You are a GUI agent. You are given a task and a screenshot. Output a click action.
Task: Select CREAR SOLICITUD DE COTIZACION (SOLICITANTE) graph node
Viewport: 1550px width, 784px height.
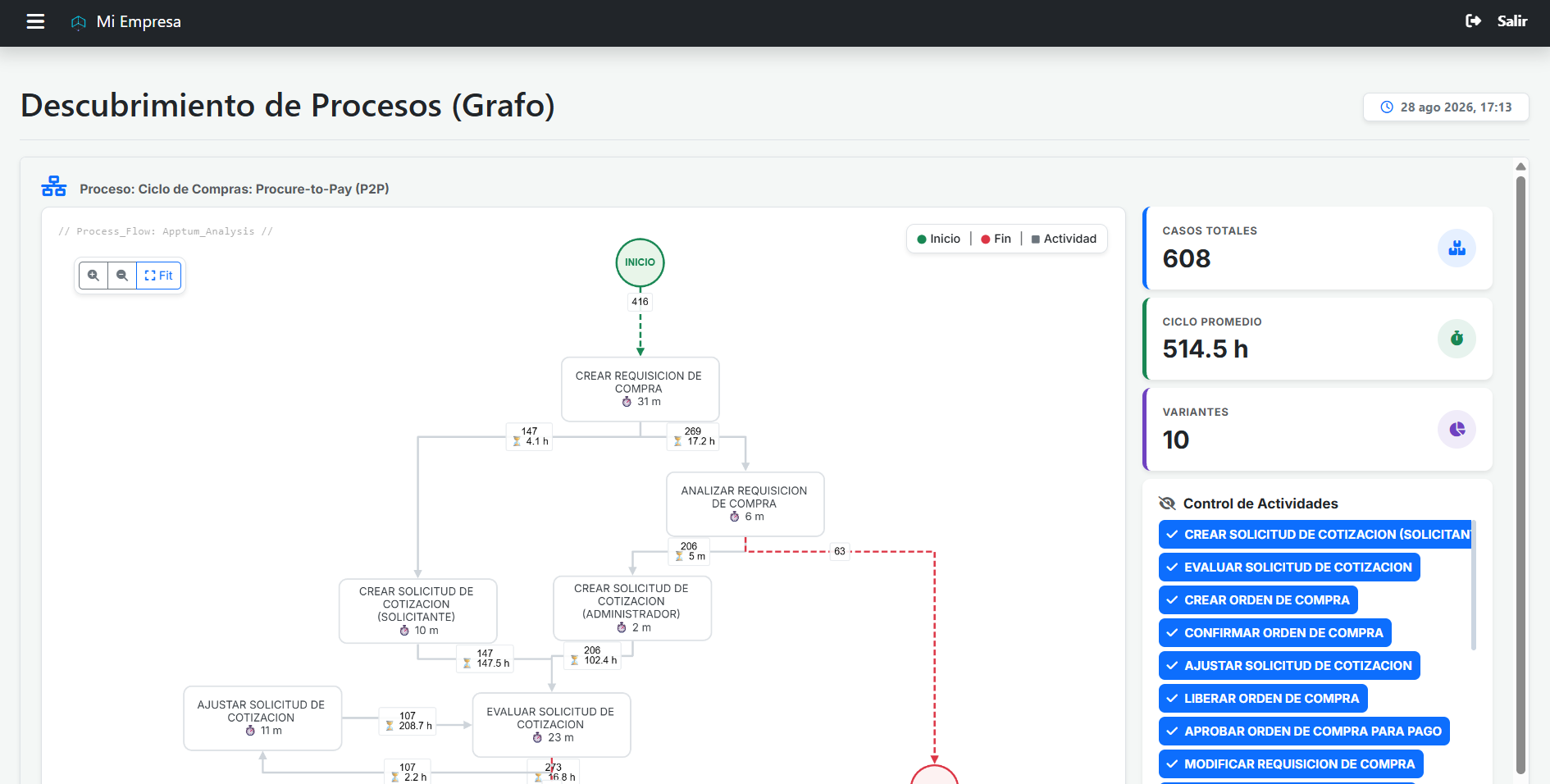pyautogui.click(x=418, y=611)
